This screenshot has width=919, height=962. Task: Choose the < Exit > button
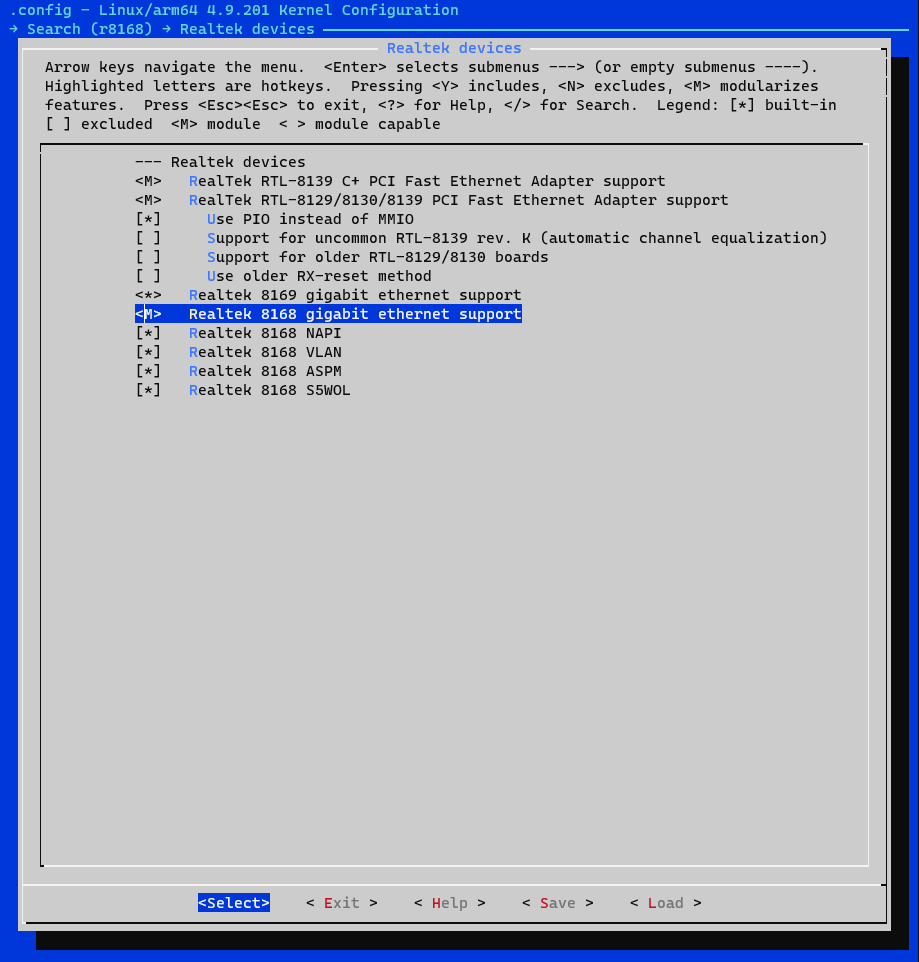click(342, 903)
